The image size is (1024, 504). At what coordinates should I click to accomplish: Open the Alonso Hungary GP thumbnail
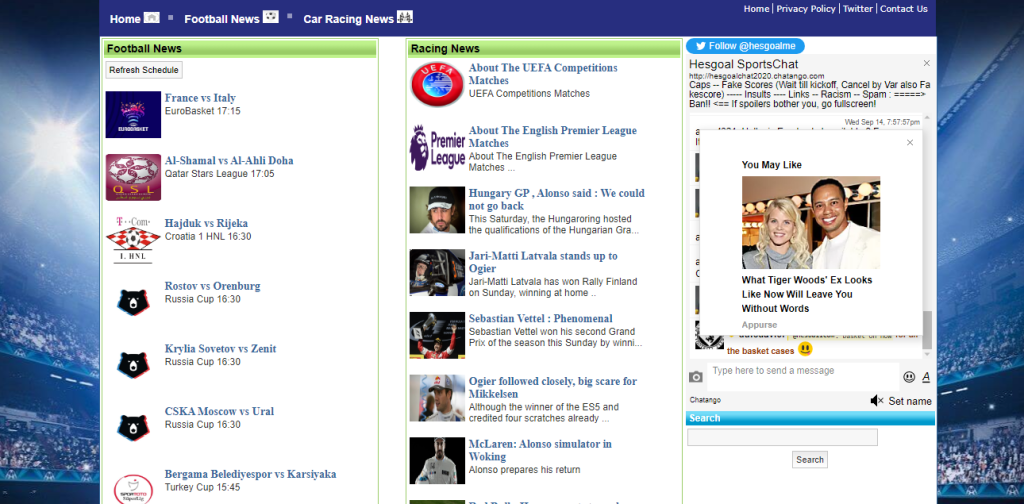click(x=437, y=210)
